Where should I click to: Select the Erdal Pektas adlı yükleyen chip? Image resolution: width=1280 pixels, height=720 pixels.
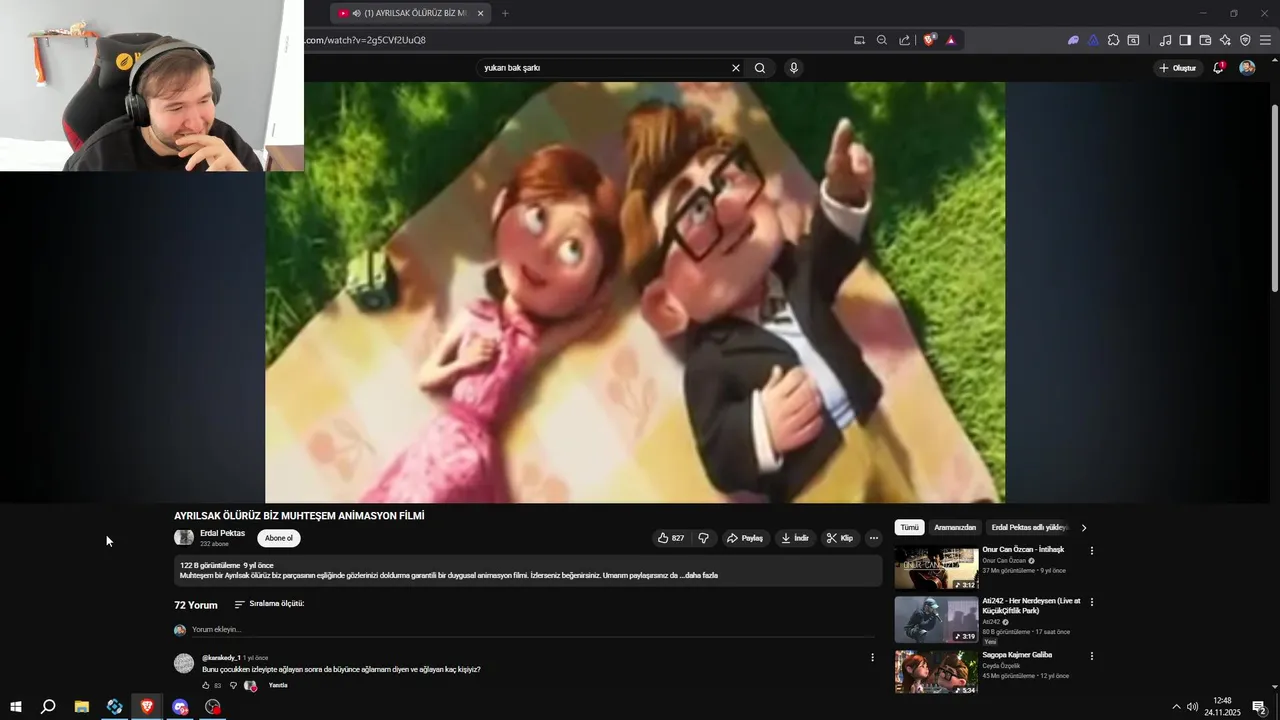1029,527
